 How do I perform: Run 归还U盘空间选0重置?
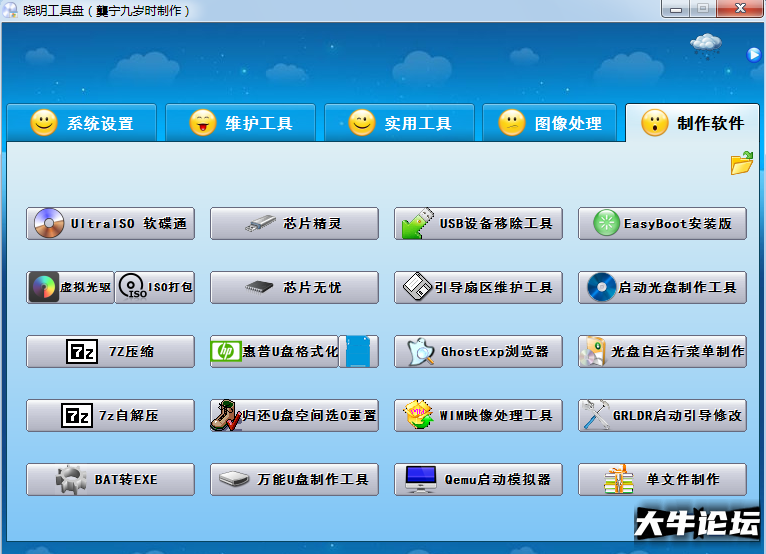click(x=294, y=415)
